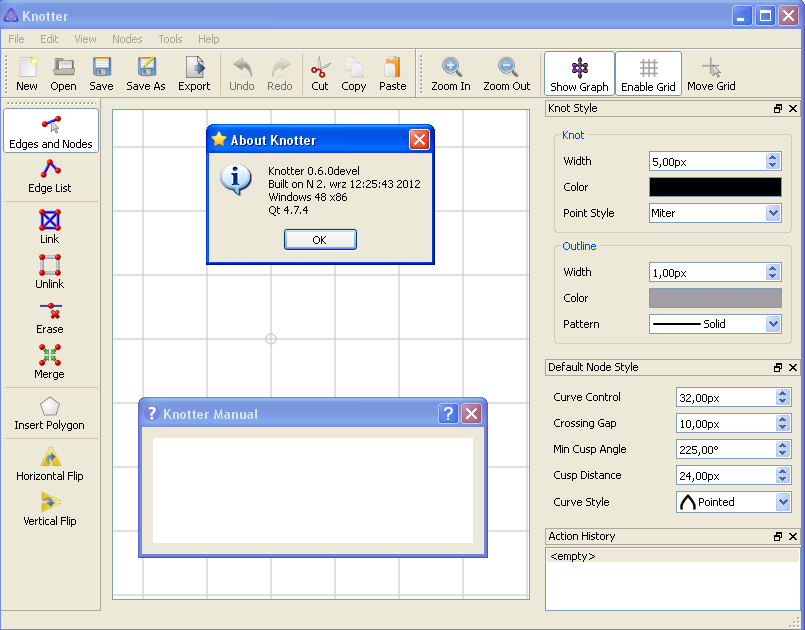805x630 pixels.
Task: Close the About Knotter dialog
Action: [419, 139]
